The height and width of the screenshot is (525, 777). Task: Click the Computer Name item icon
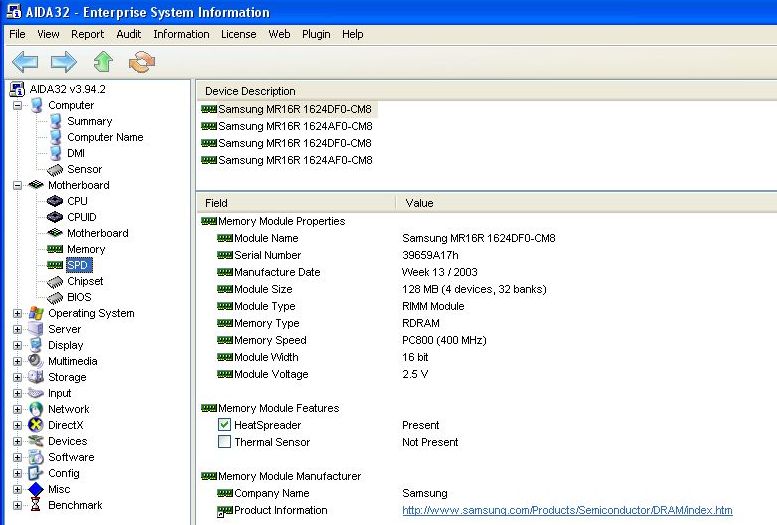click(56, 137)
